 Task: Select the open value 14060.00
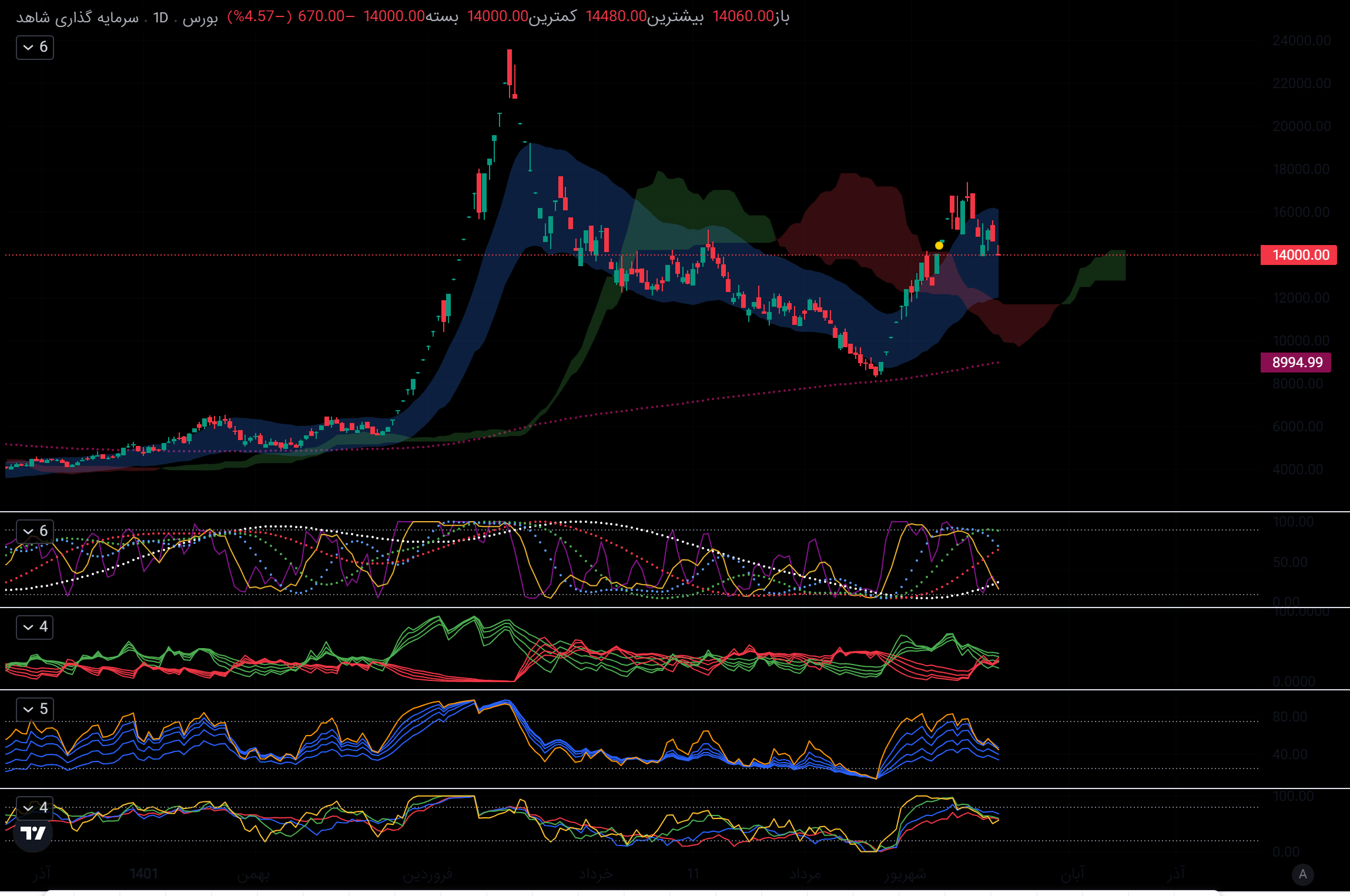pos(743,16)
